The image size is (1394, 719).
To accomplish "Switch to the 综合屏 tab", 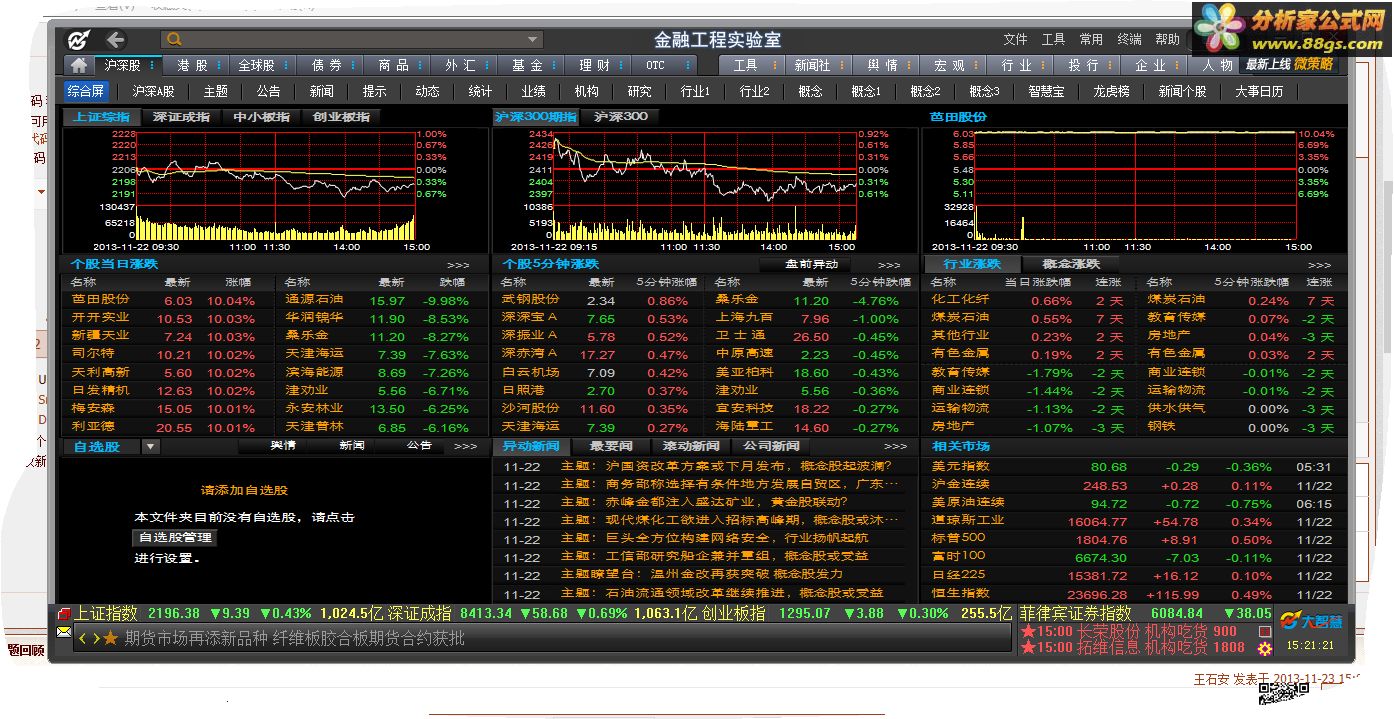I will click(x=86, y=91).
